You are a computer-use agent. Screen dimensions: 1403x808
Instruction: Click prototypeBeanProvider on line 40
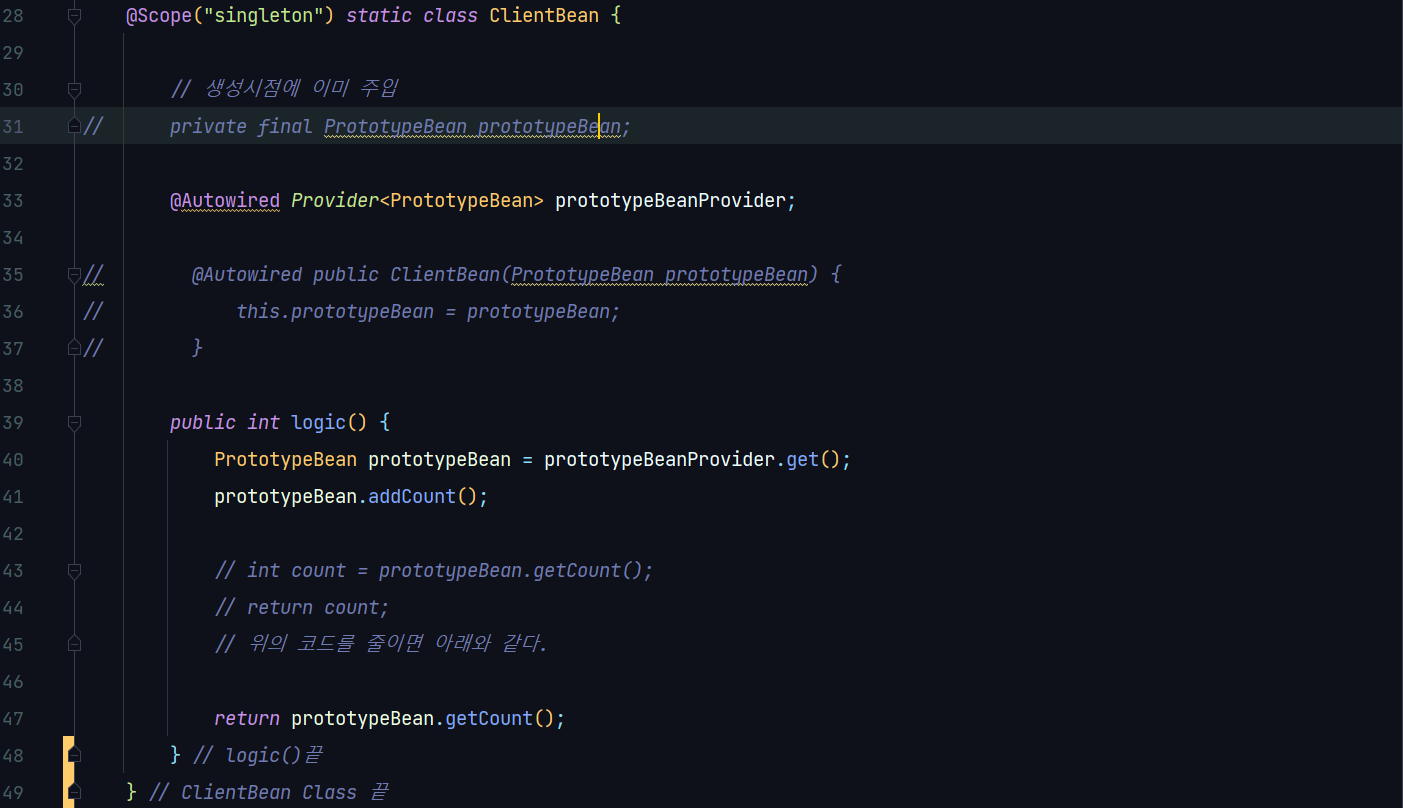pos(659,459)
